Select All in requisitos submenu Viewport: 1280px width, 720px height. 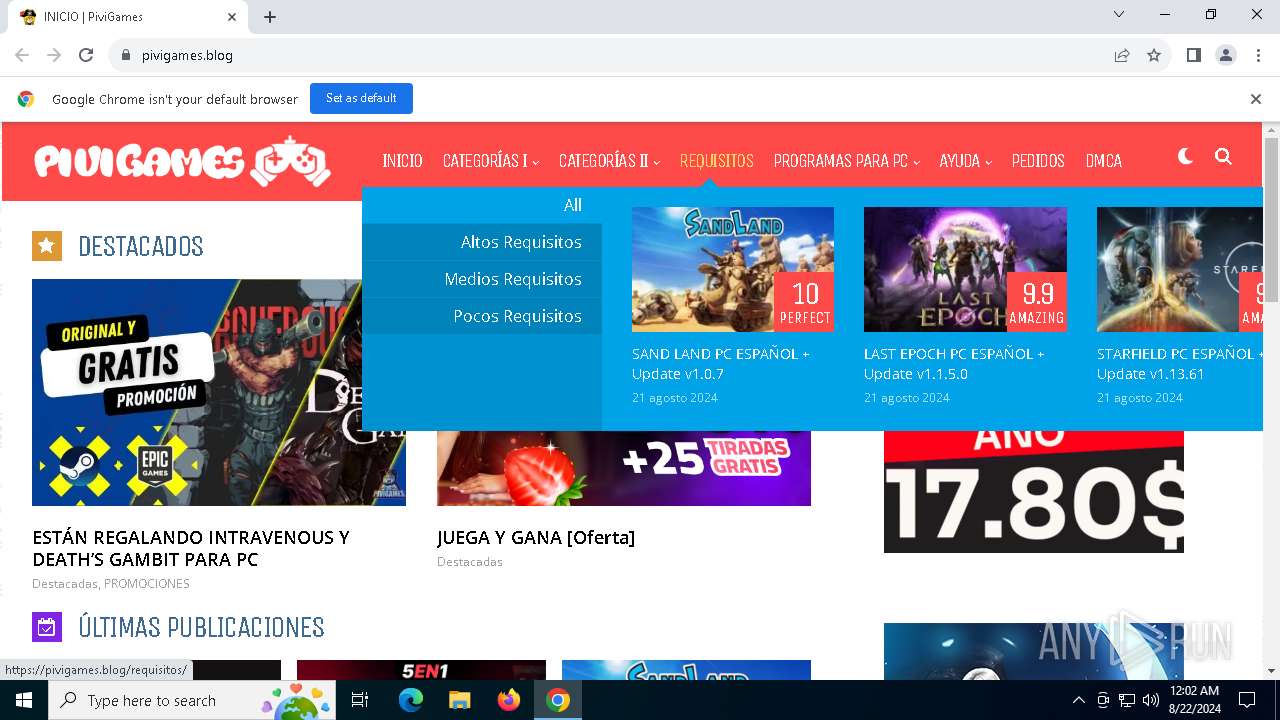(x=482, y=205)
